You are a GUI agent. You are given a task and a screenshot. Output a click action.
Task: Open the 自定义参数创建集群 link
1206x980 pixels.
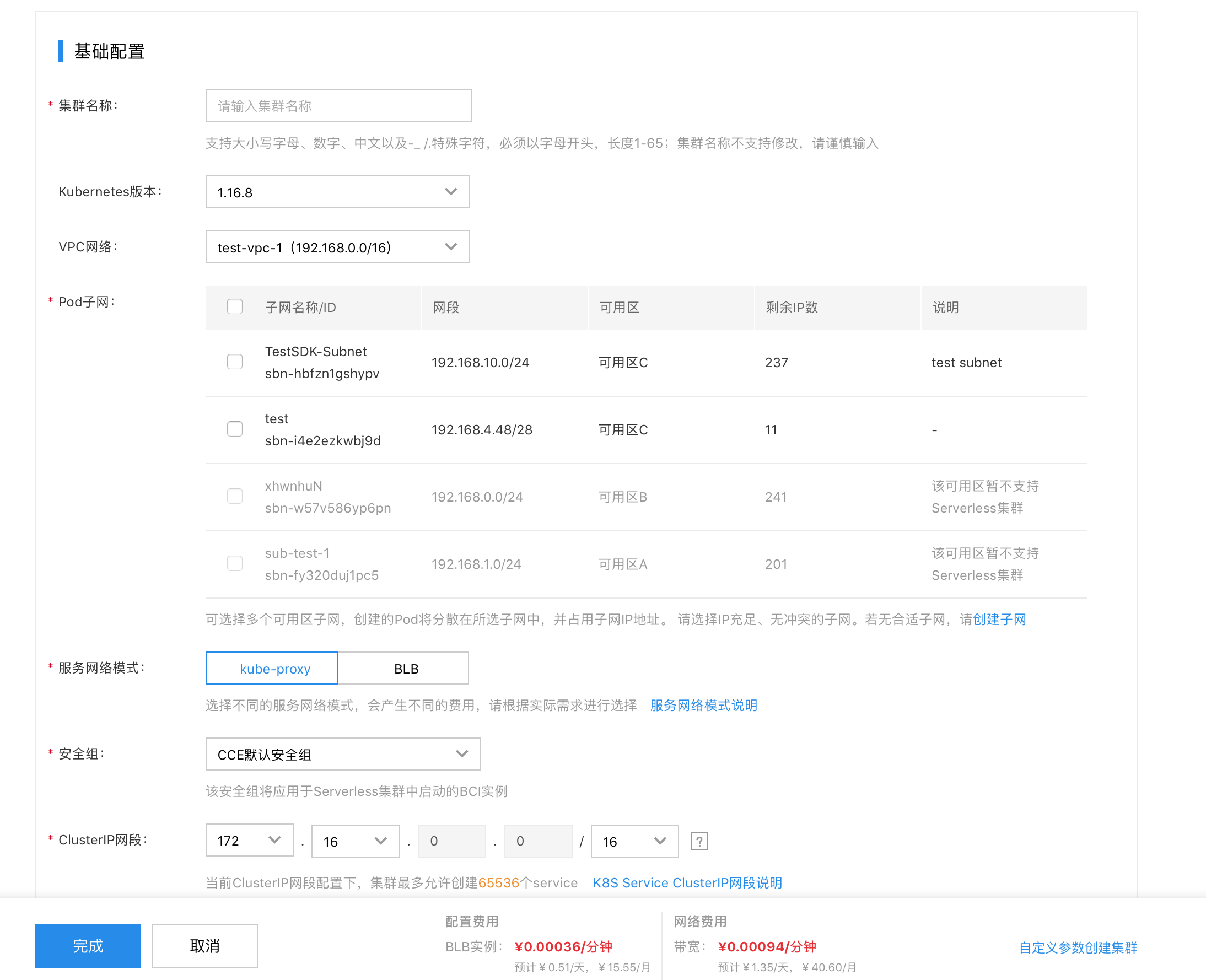(x=1078, y=948)
